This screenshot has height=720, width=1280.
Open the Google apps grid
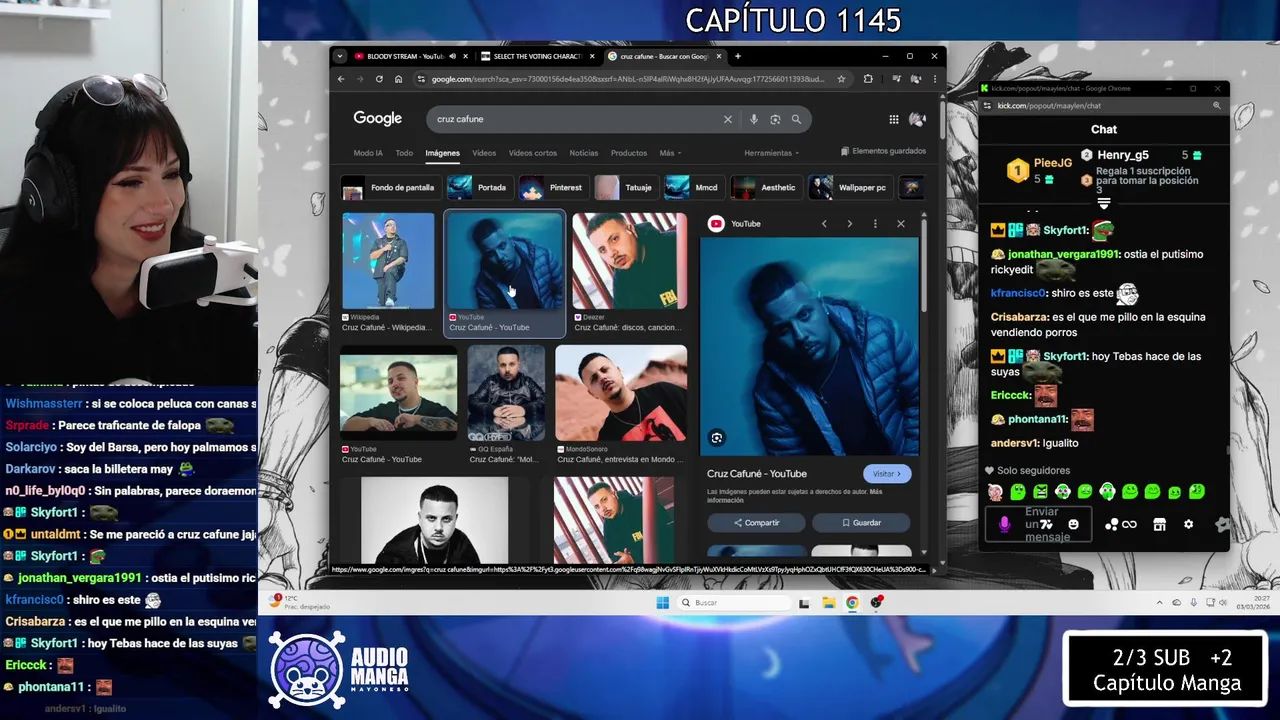tap(894, 119)
